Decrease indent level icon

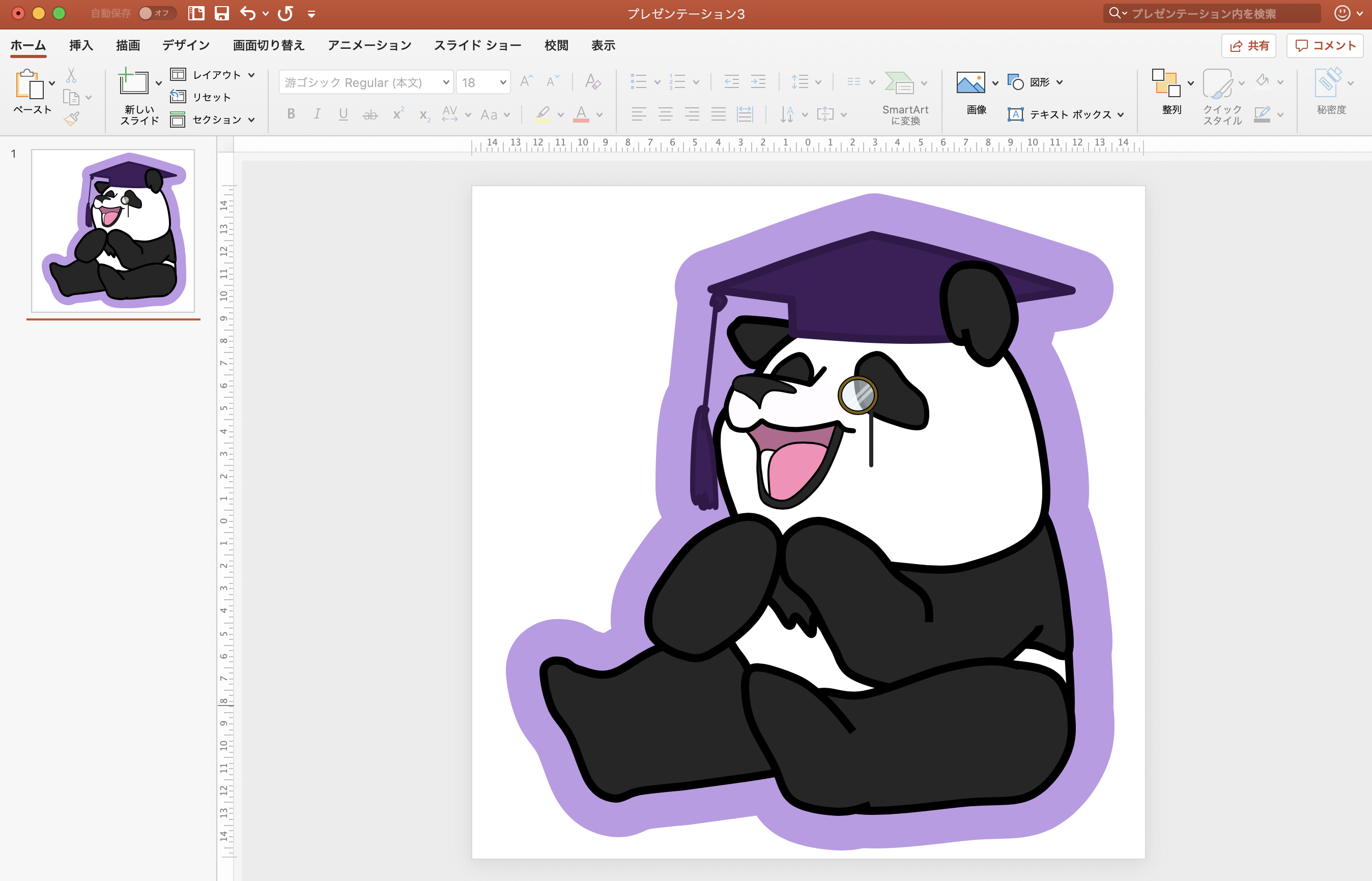click(x=731, y=81)
